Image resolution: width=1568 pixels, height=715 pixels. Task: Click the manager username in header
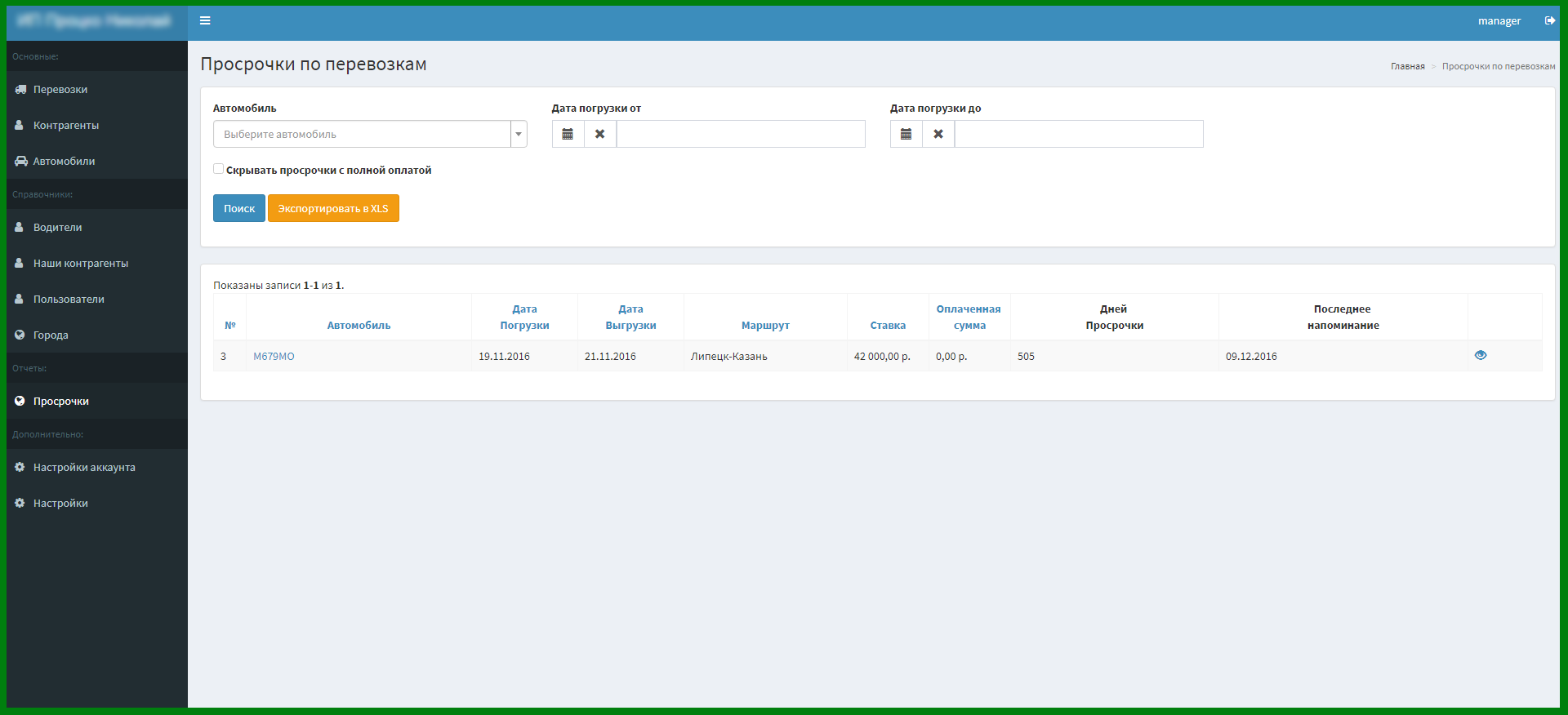[1499, 20]
